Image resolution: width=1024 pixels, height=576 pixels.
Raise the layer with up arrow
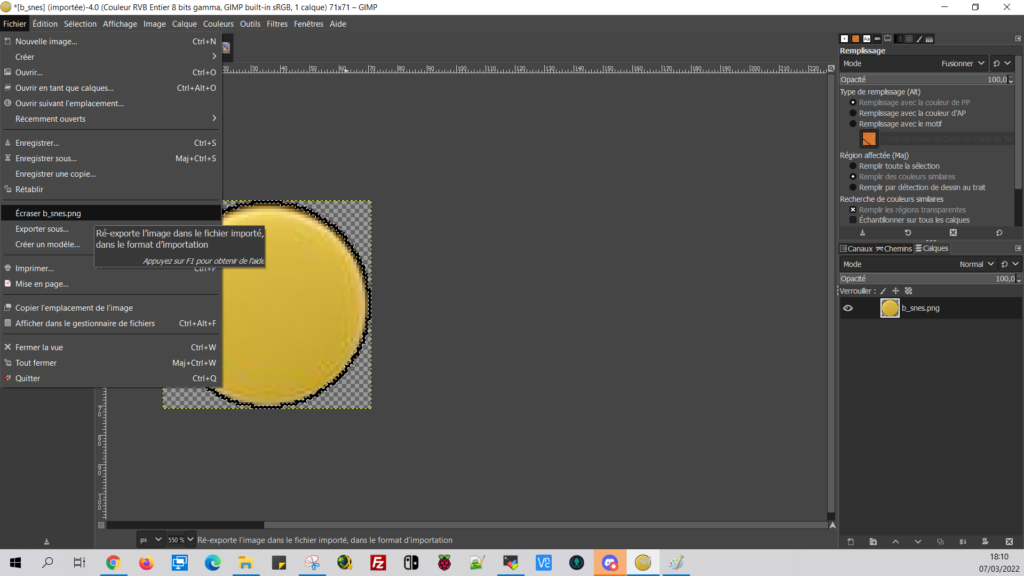click(895, 541)
